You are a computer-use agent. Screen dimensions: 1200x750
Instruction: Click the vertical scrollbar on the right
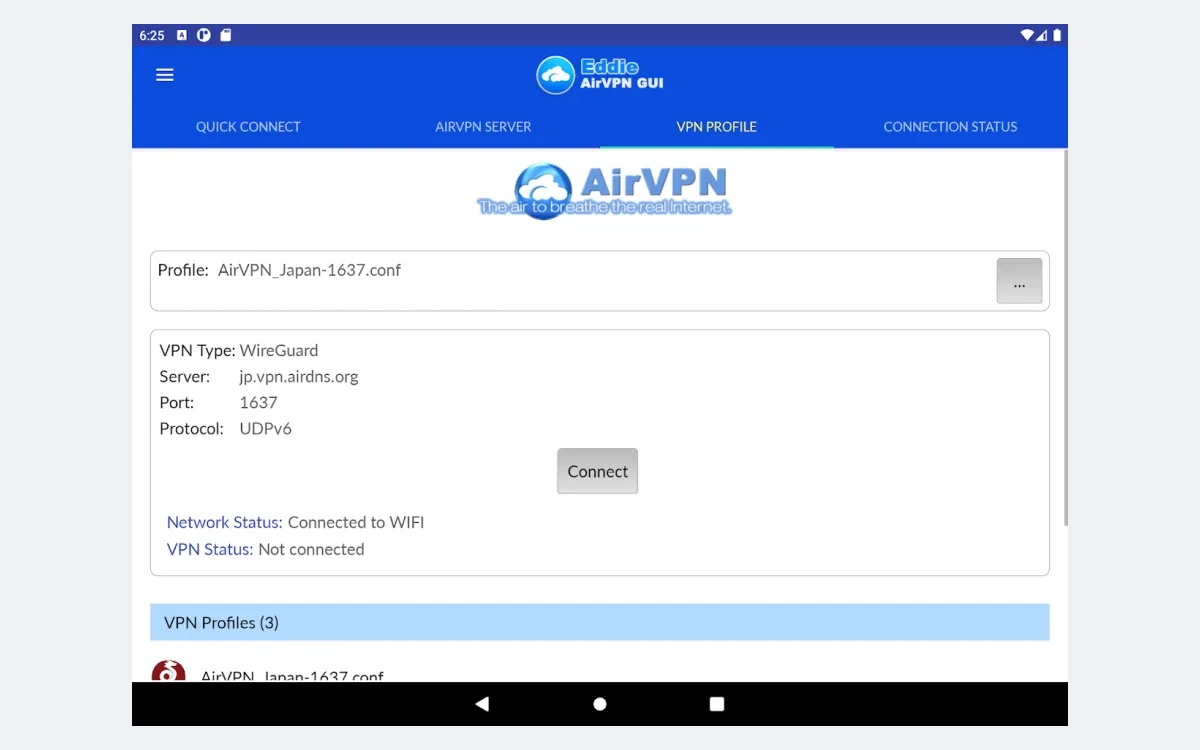[x=1065, y=338]
